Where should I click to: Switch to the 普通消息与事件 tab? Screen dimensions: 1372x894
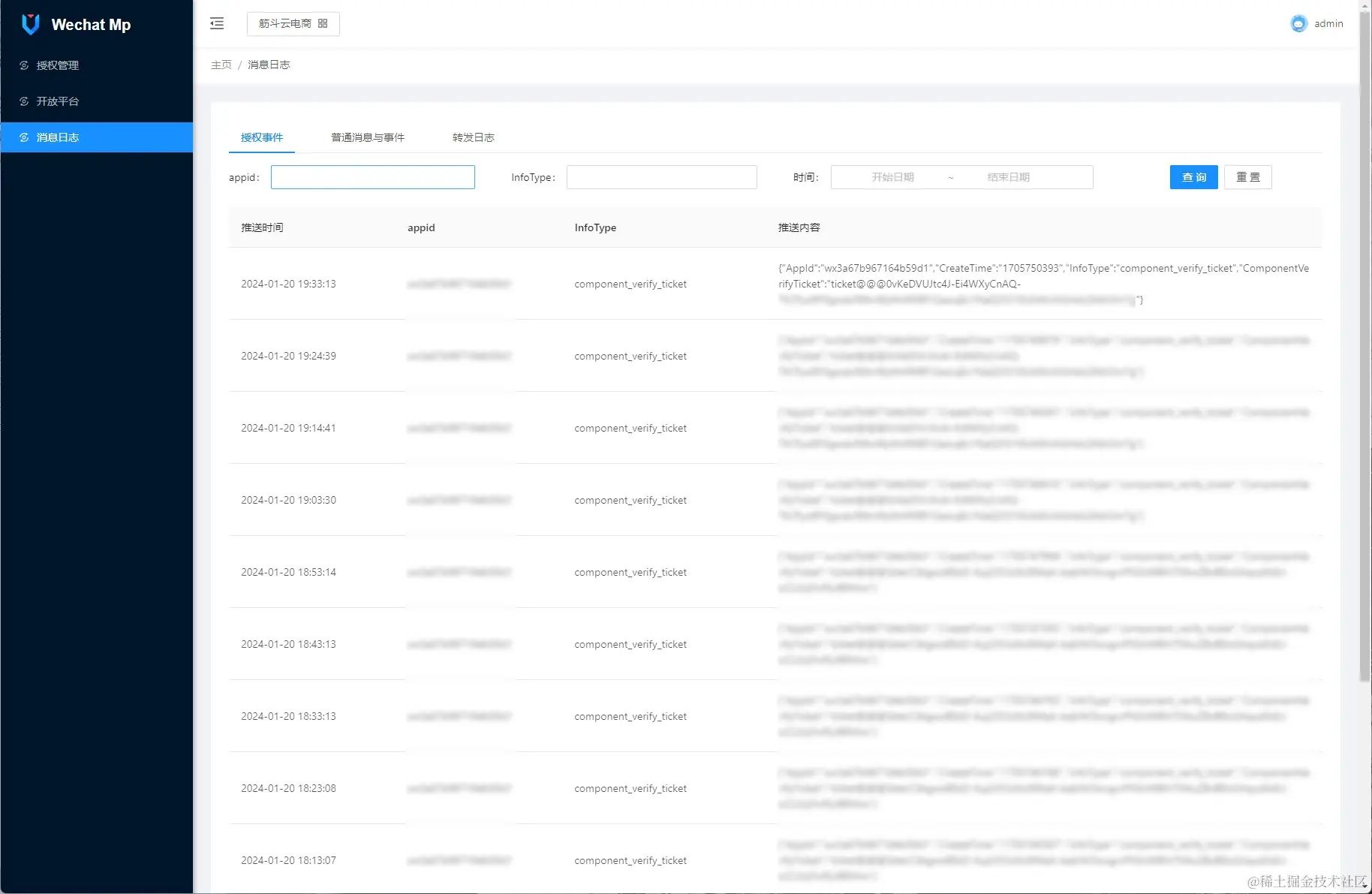click(x=368, y=137)
